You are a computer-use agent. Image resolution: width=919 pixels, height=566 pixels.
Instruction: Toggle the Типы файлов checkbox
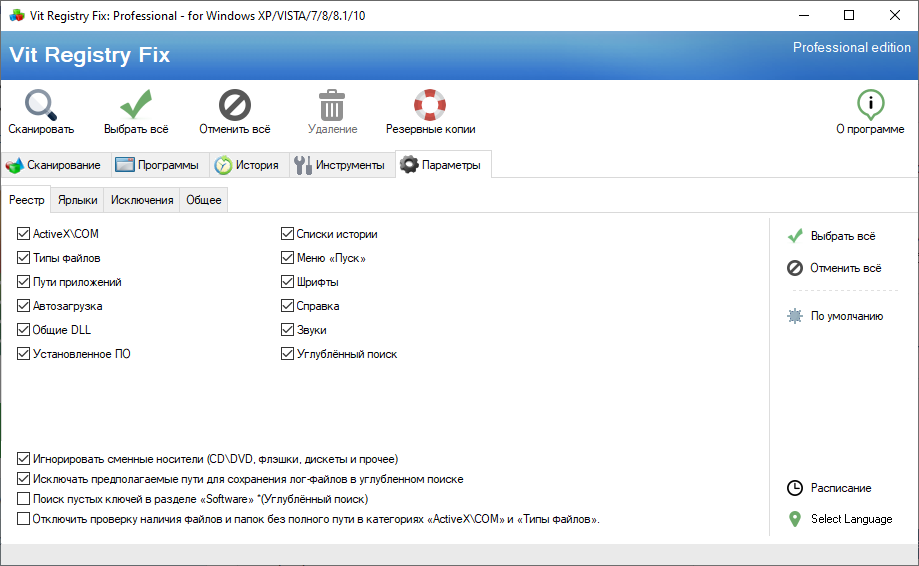[x=23, y=258]
